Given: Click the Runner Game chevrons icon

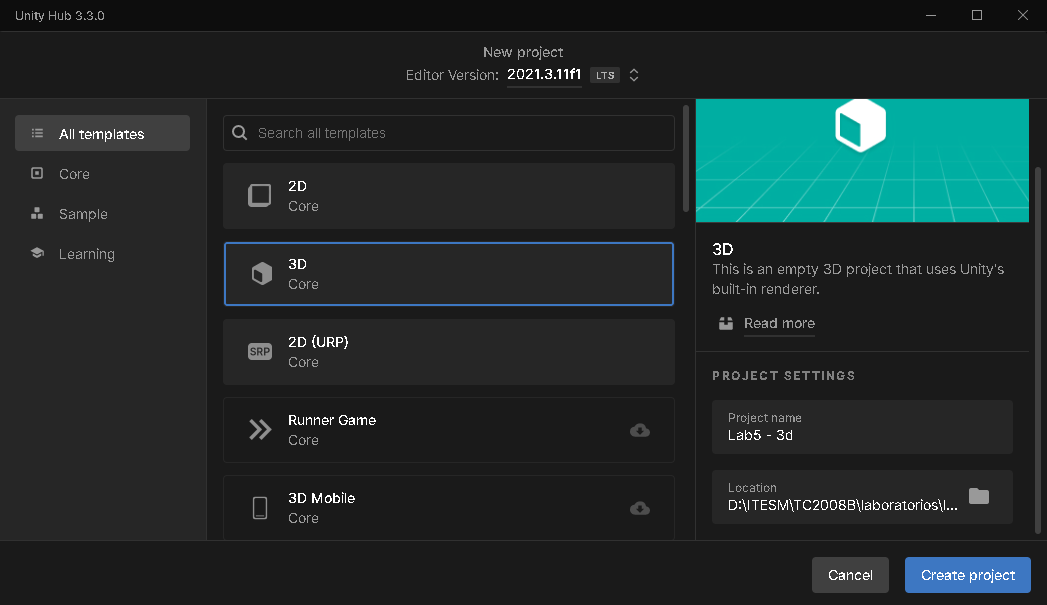Looking at the screenshot, I should click(260, 430).
